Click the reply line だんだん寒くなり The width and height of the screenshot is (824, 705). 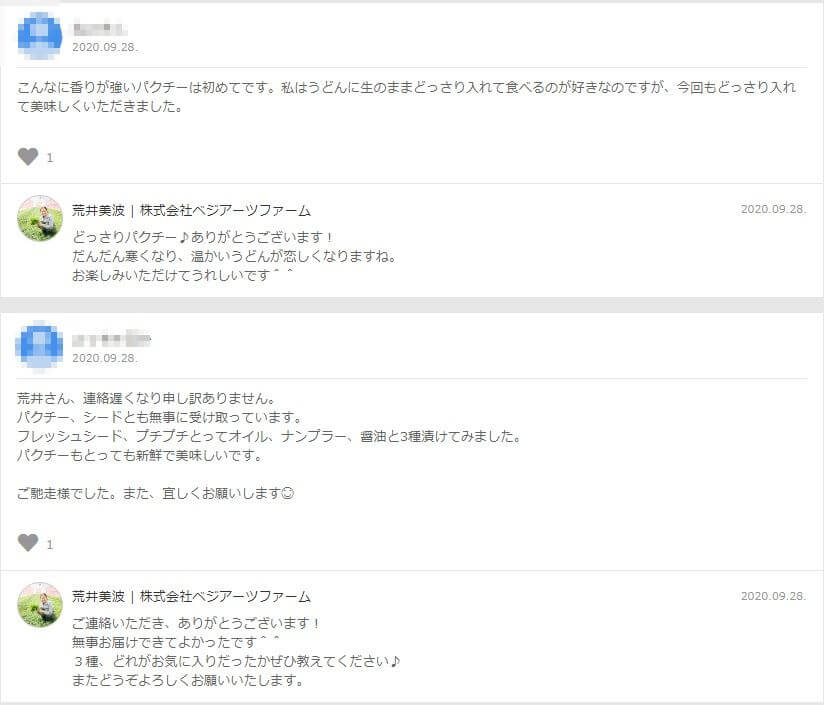(x=234, y=256)
